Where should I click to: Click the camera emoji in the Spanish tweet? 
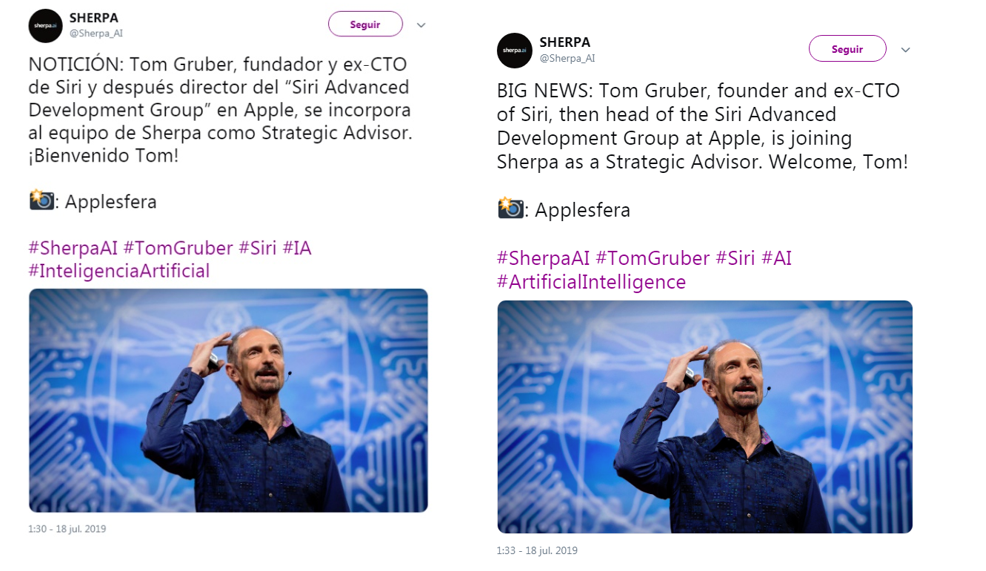42,200
